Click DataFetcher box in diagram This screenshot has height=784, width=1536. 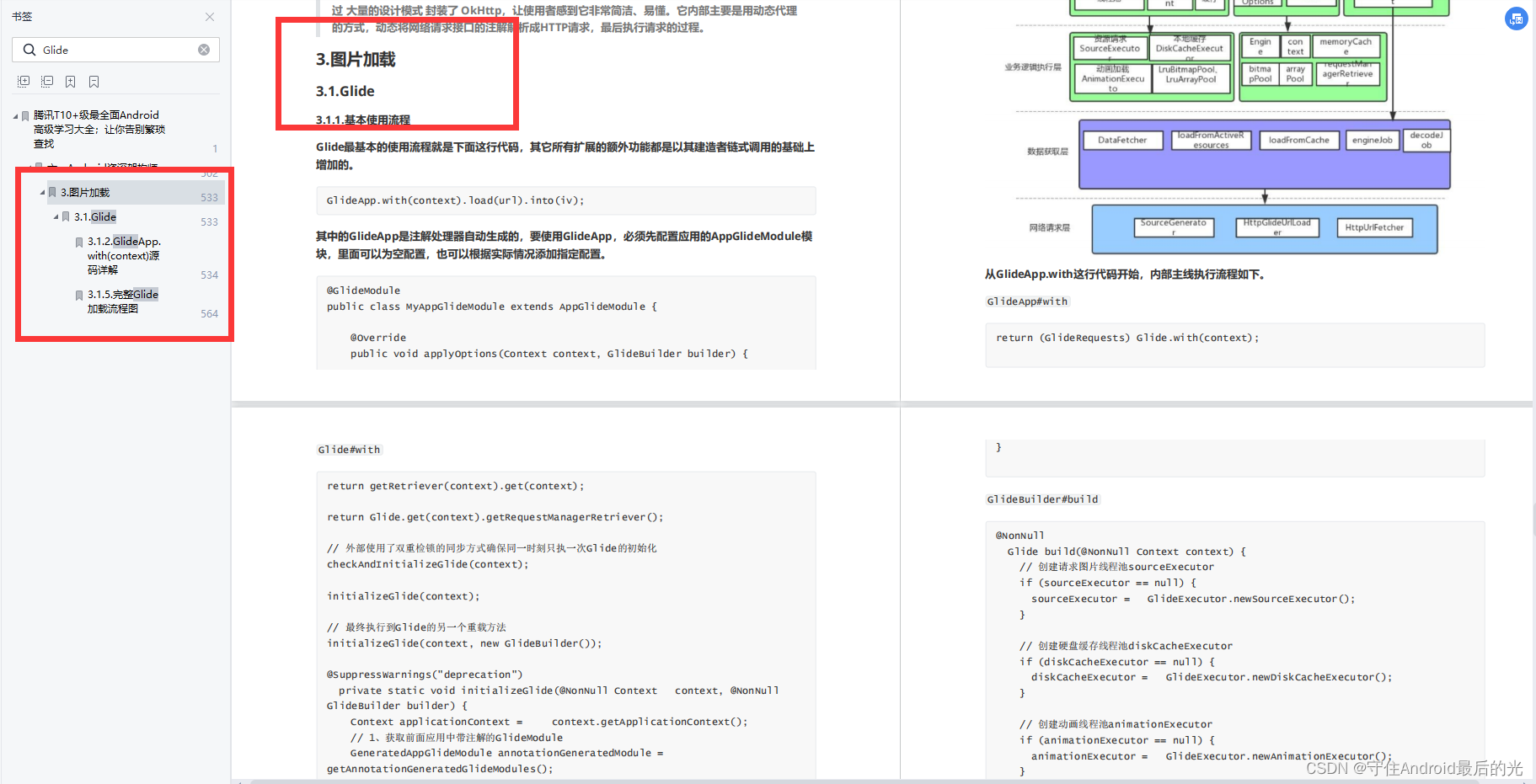1122,141
